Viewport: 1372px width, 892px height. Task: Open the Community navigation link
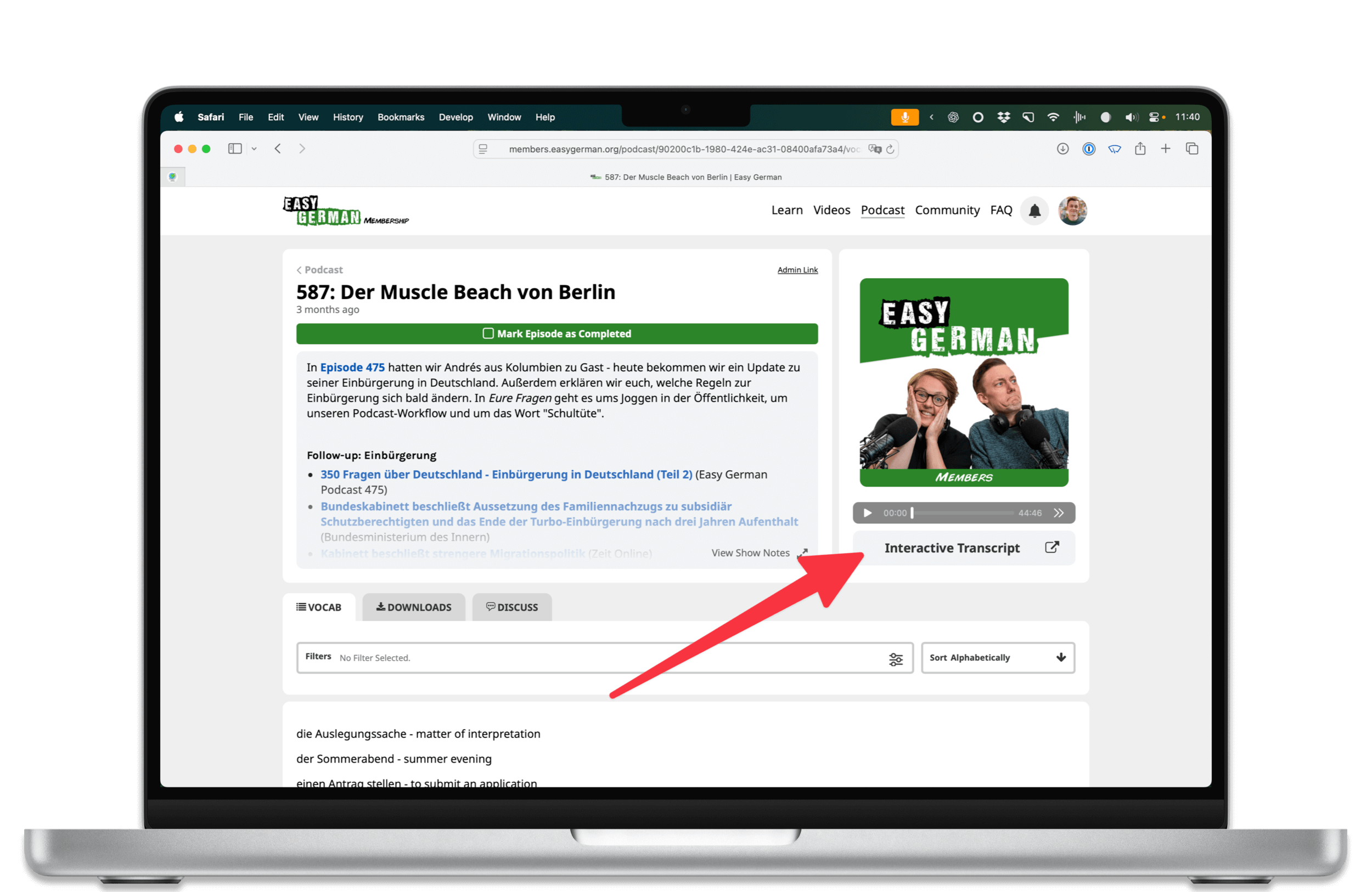coord(947,210)
